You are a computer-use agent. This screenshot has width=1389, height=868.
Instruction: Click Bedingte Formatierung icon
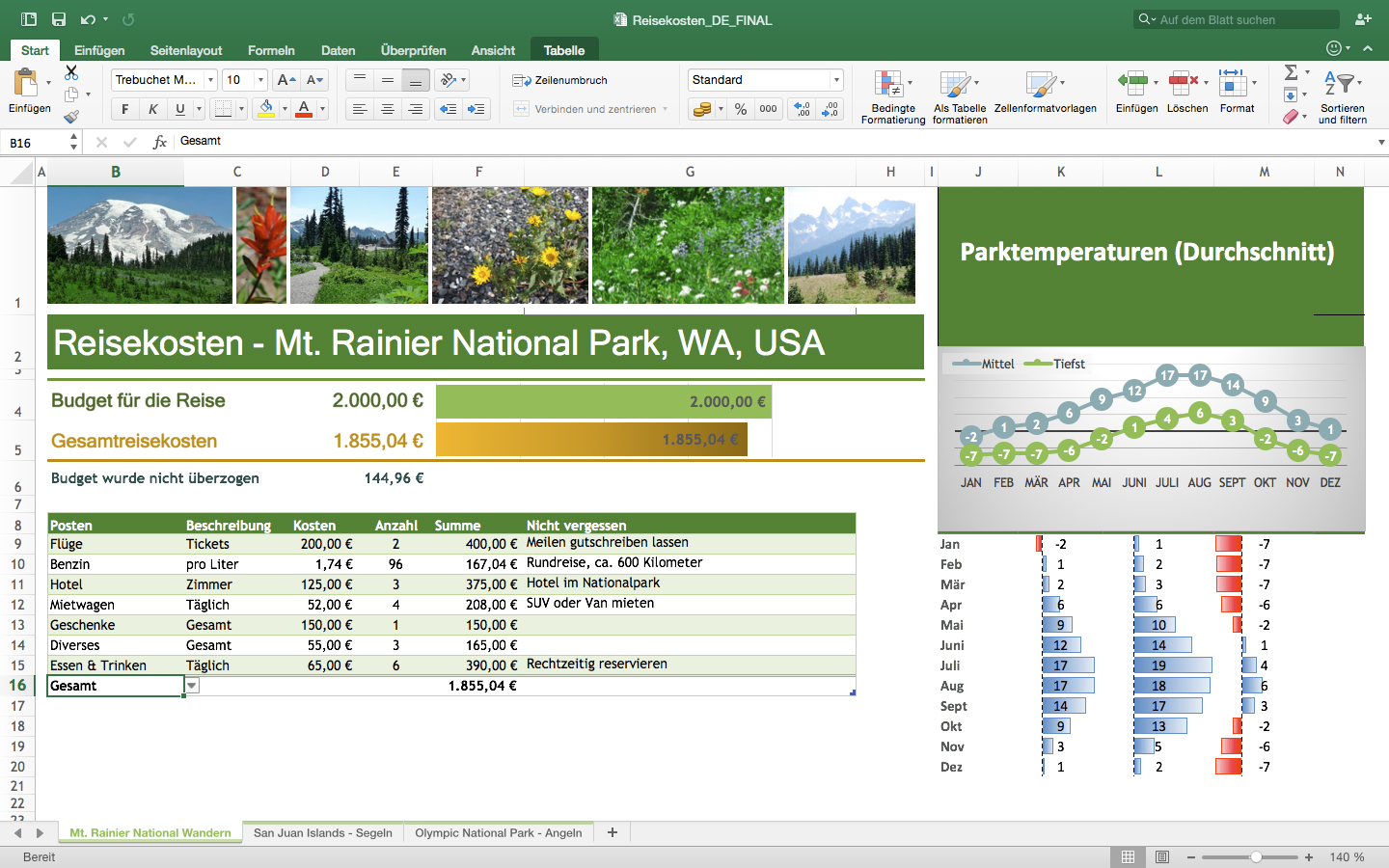[888, 85]
